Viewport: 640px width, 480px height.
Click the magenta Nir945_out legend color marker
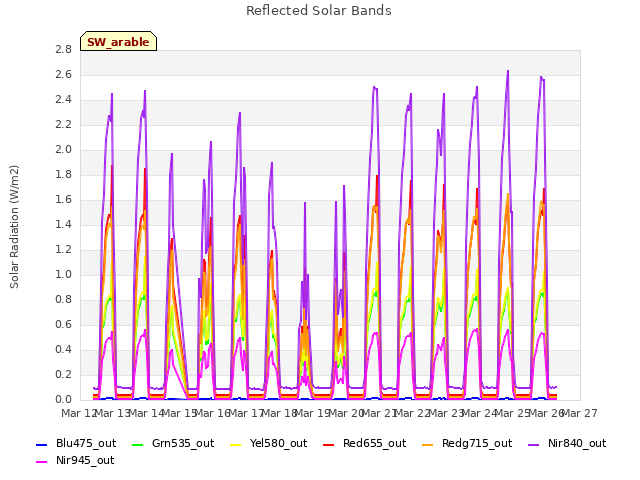coord(42,462)
